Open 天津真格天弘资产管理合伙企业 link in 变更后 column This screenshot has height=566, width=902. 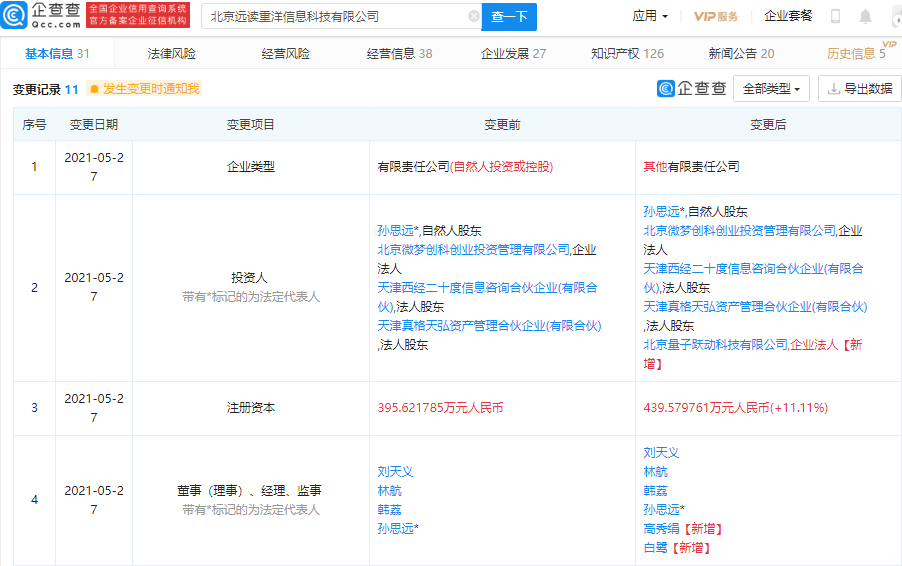[x=755, y=307]
